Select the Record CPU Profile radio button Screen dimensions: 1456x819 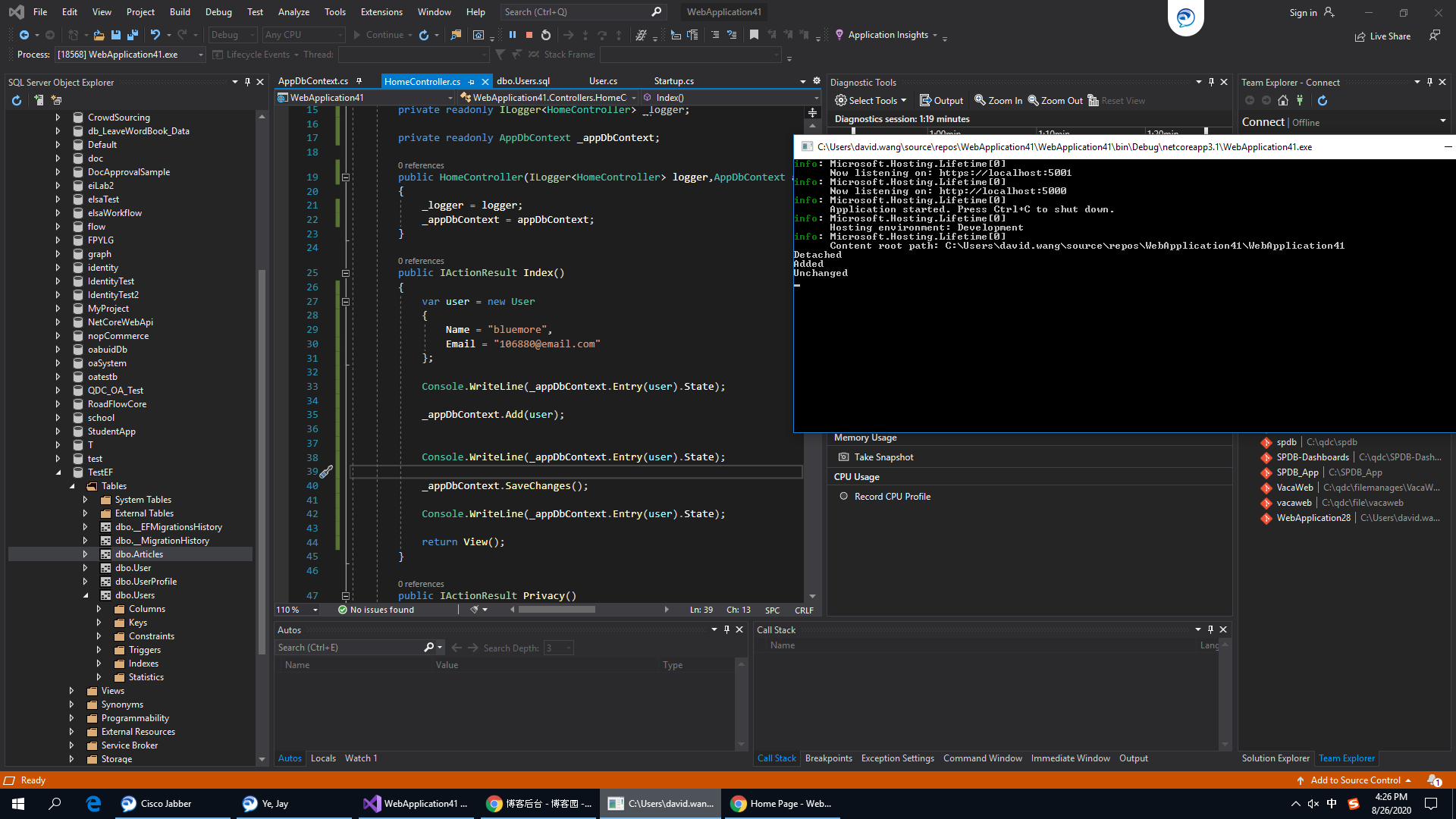(843, 497)
